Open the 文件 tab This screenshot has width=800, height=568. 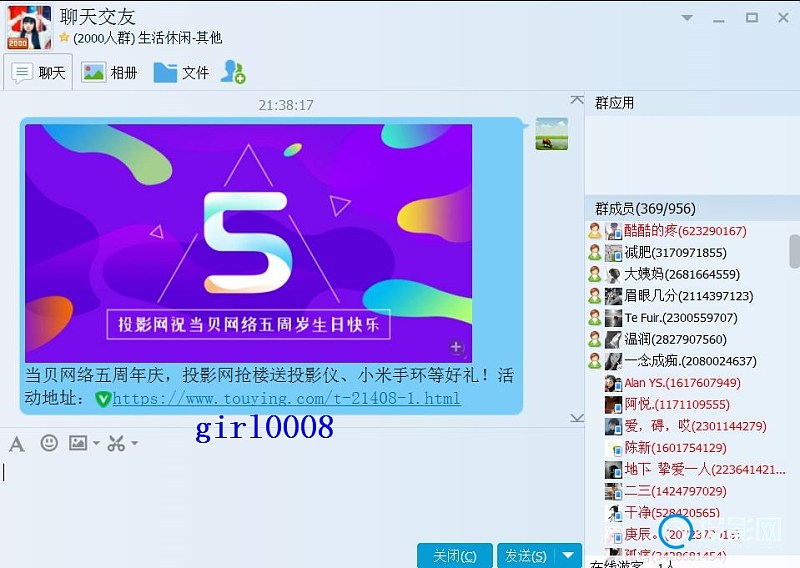[181, 73]
